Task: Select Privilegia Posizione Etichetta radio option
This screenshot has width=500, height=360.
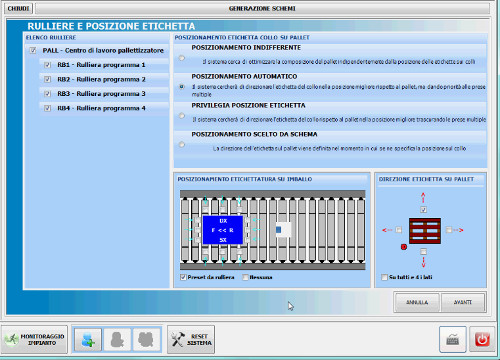Action: pos(182,116)
